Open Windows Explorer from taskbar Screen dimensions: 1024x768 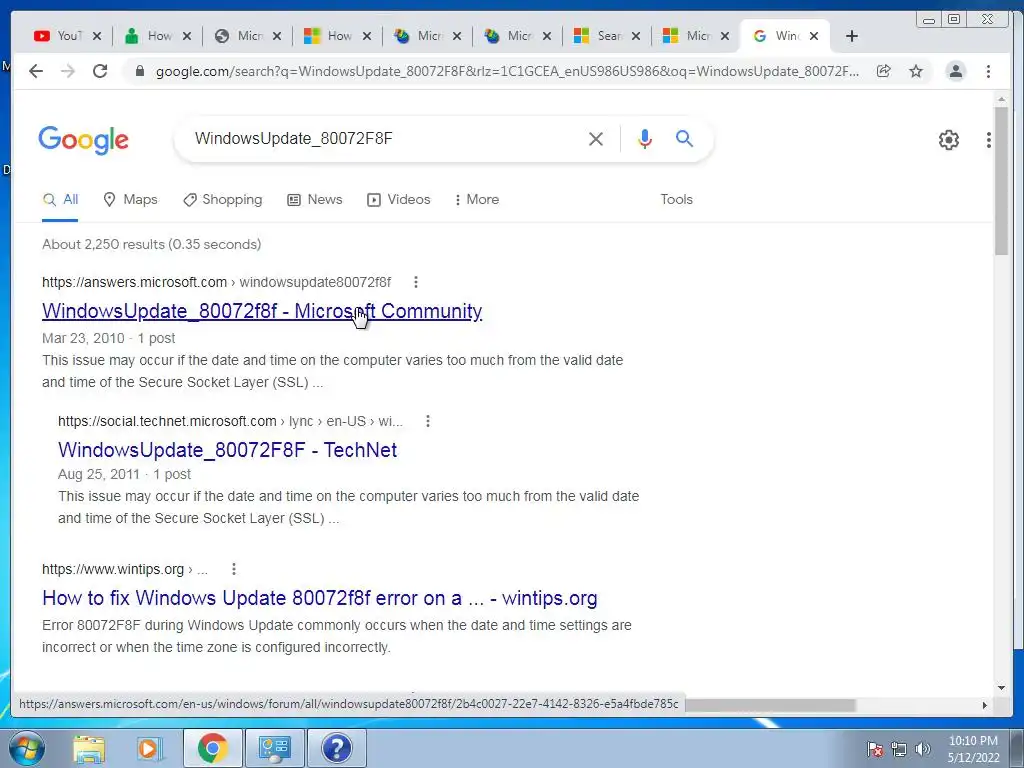[x=89, y=748]
